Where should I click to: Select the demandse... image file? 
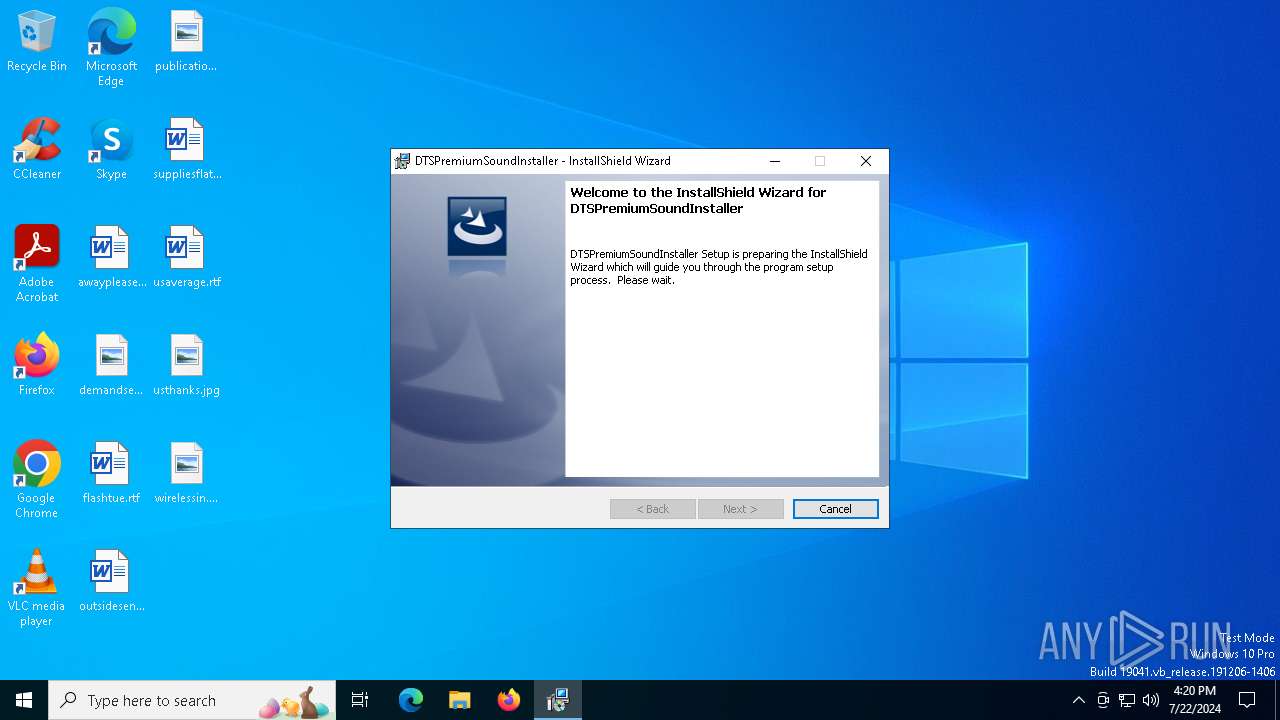point(111,366)
